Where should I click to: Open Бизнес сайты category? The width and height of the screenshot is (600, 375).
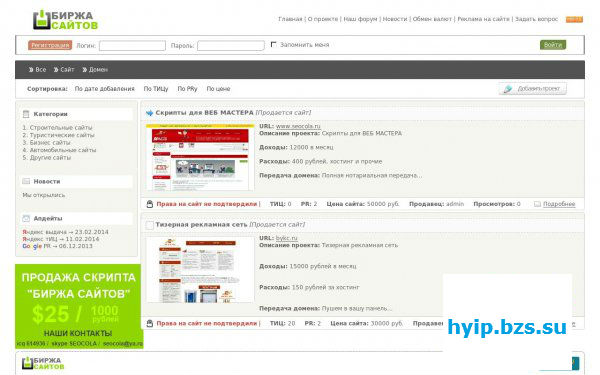point(50,142)
